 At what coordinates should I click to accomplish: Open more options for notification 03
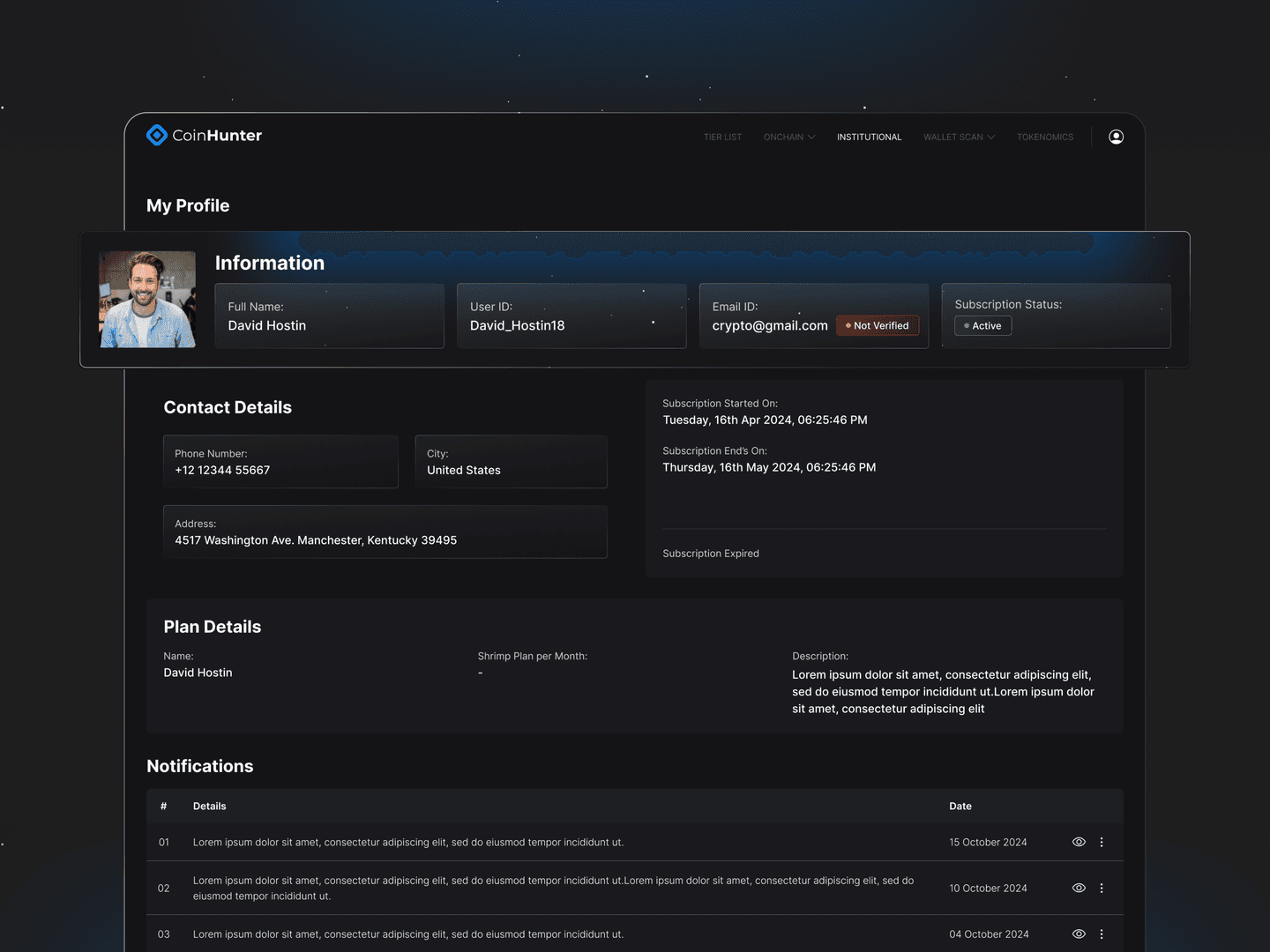coord(1102,933)
